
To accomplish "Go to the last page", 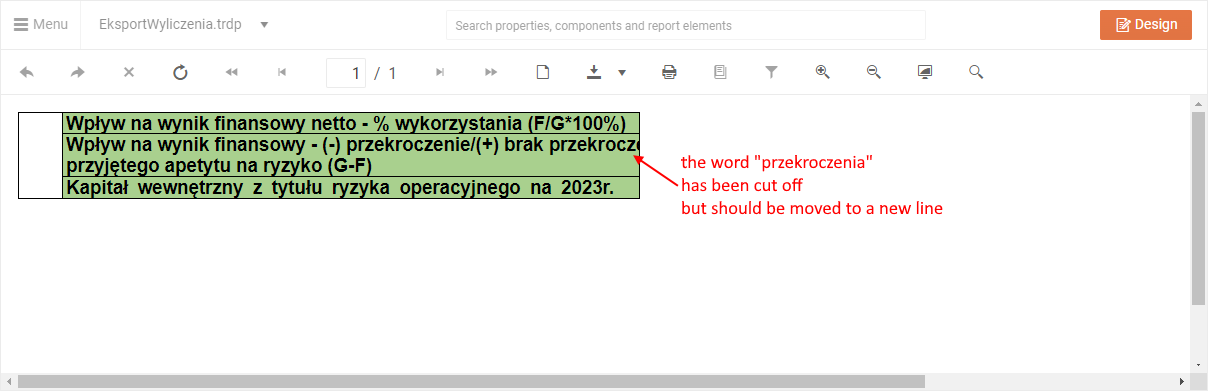I will tap(491, 72).
